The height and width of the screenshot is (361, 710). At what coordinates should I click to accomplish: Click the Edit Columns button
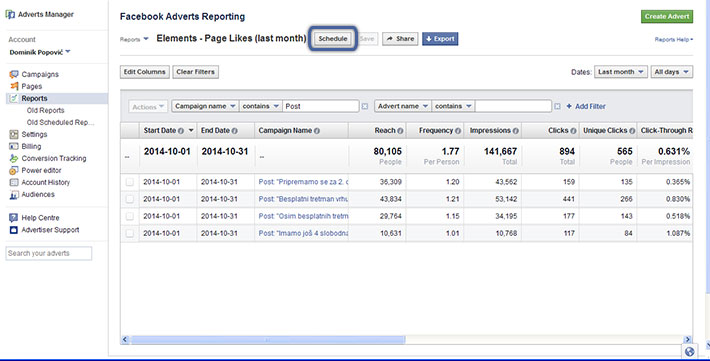click(145, 72)
